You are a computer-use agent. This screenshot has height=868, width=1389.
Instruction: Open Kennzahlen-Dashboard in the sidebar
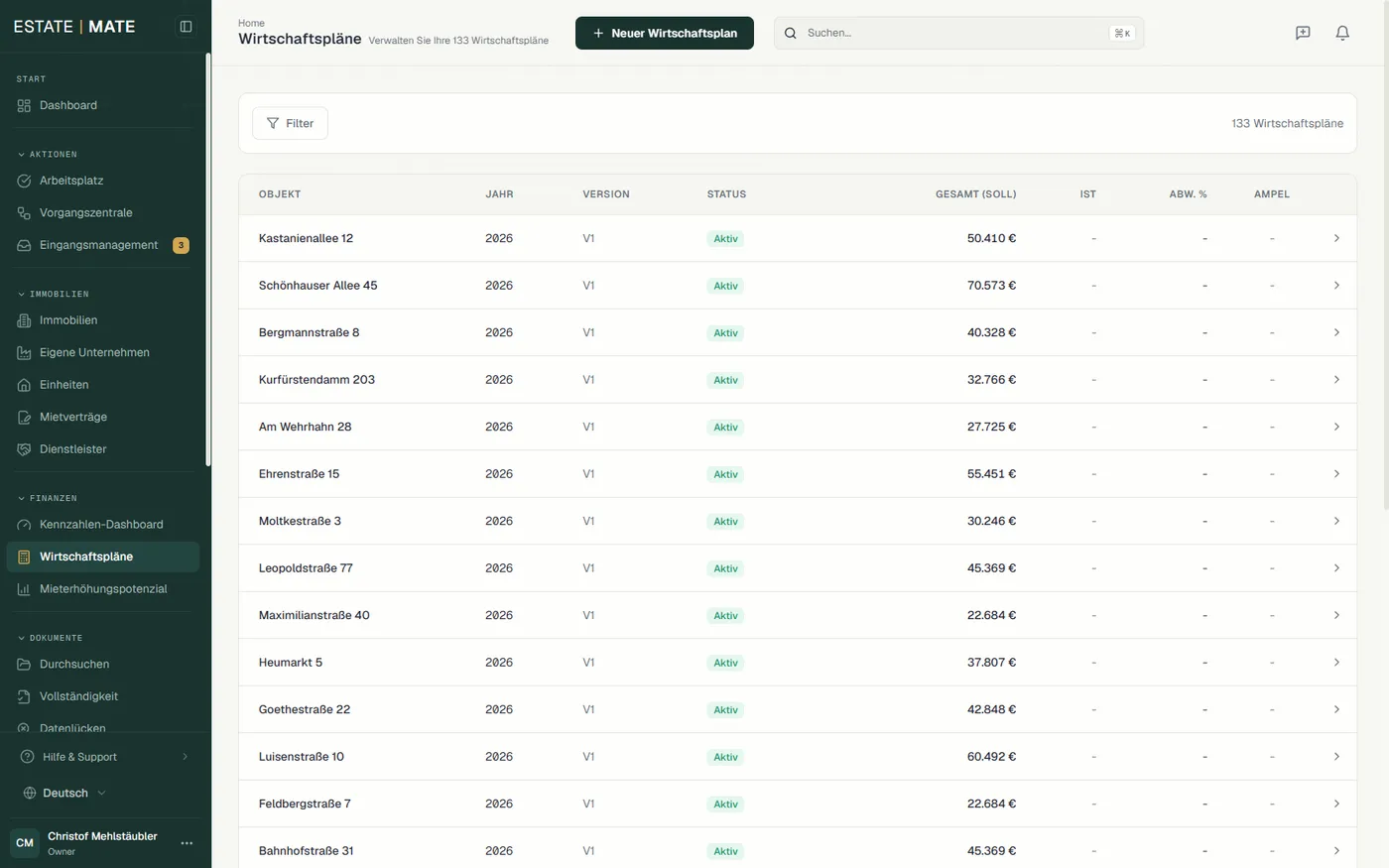coord(103,524)
